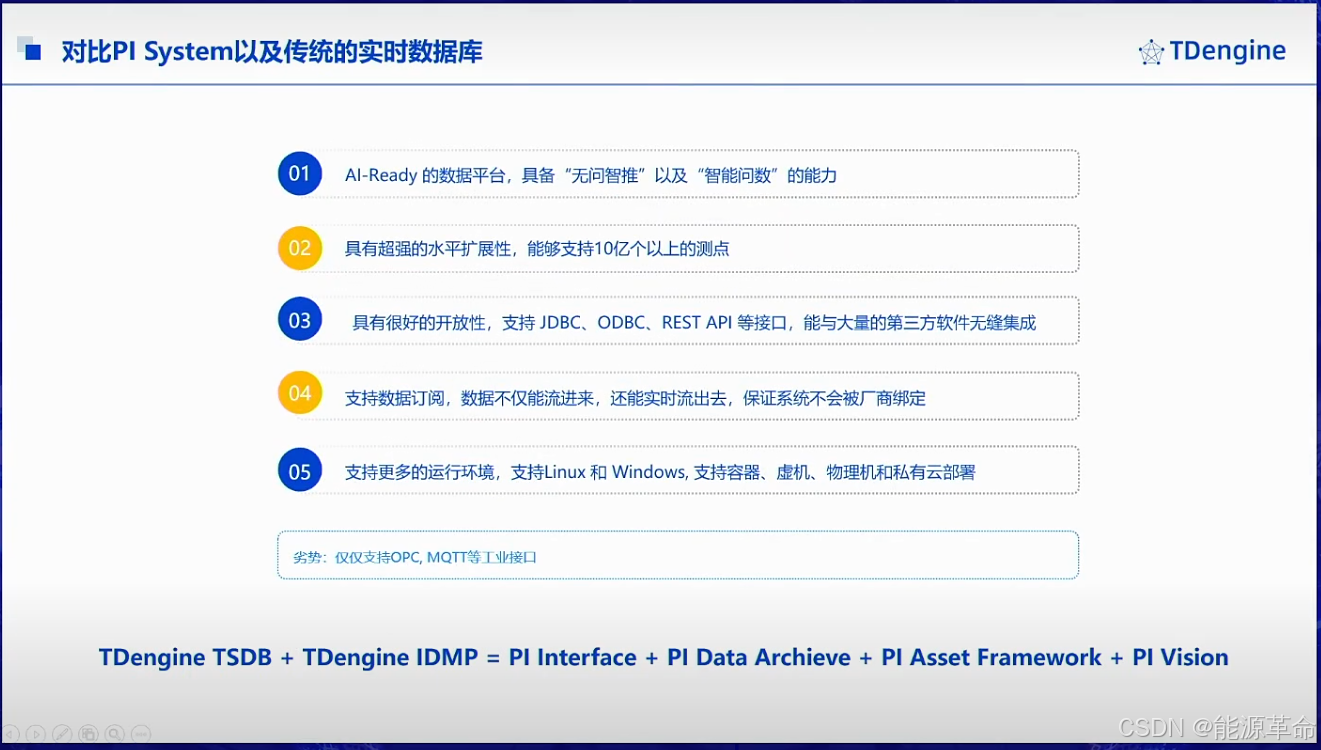
Task: Show all slides overview icon
Action: click(88, 734)
